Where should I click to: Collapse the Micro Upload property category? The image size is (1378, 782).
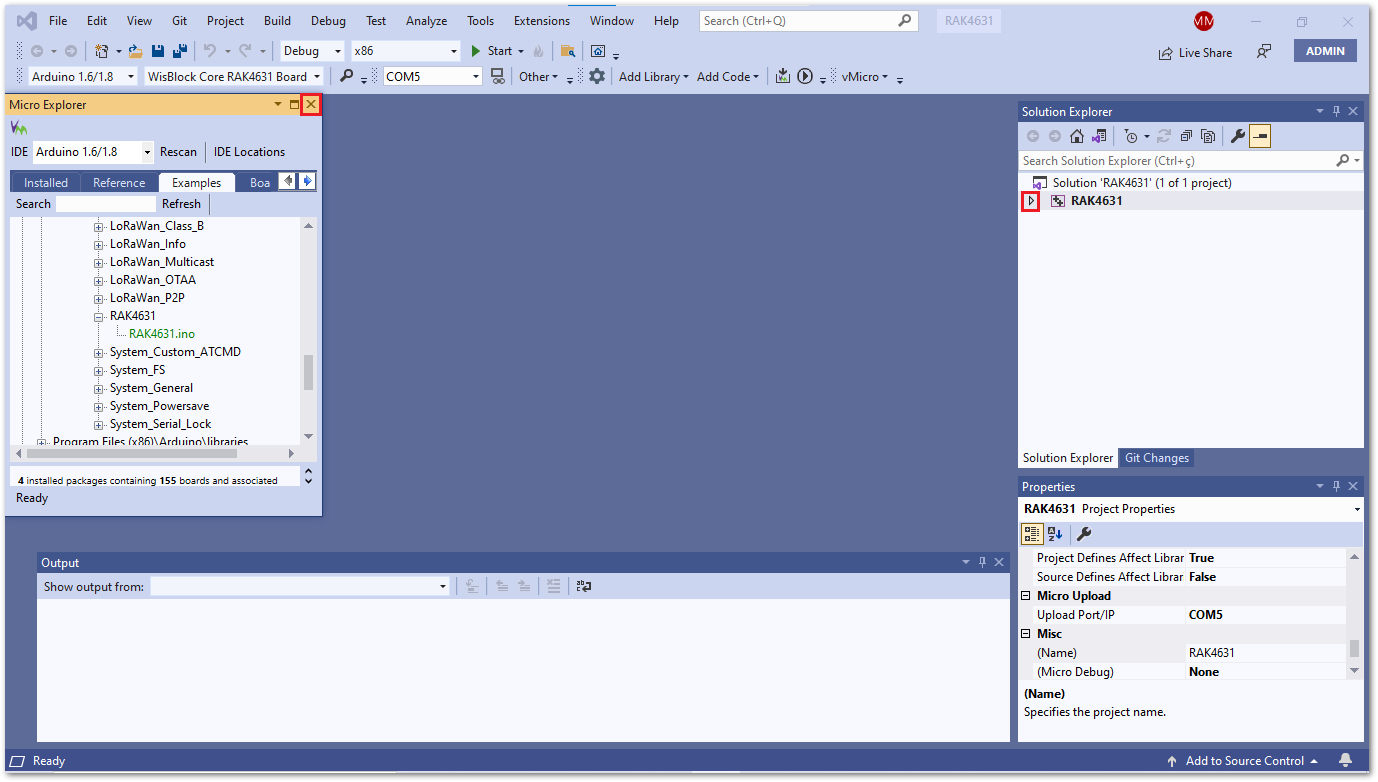1026,596
